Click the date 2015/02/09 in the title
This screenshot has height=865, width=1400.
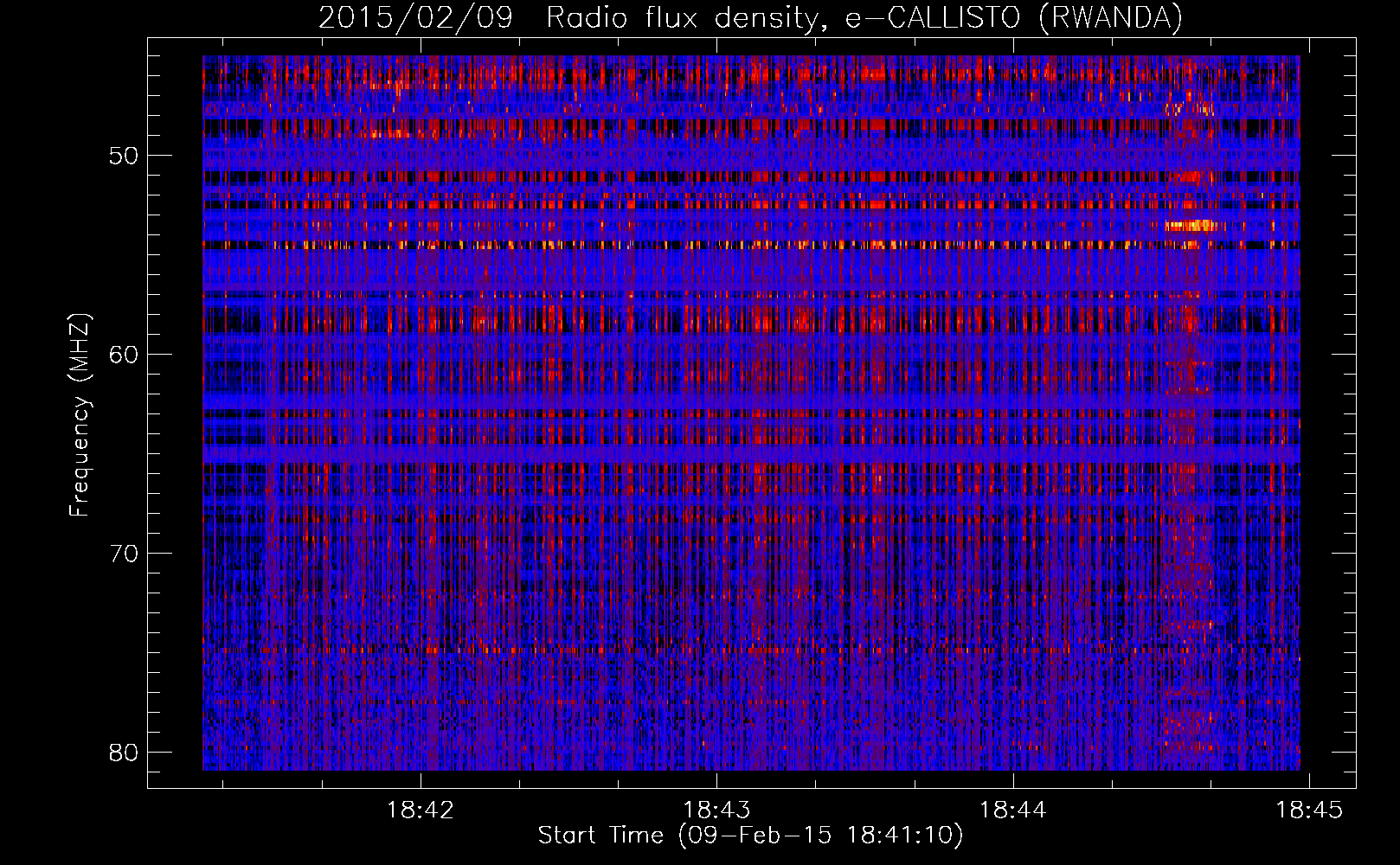[x=415, y=18]
